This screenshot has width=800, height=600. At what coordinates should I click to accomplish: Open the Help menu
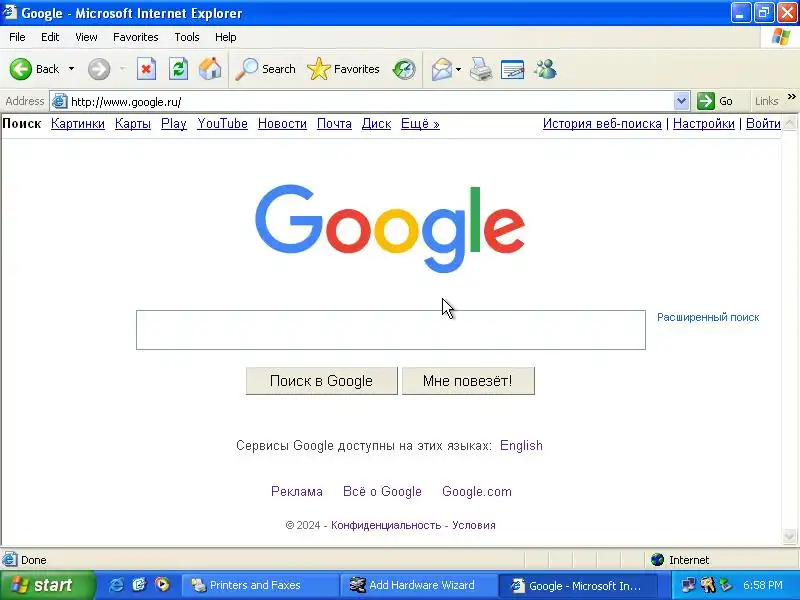click(226, 37)
